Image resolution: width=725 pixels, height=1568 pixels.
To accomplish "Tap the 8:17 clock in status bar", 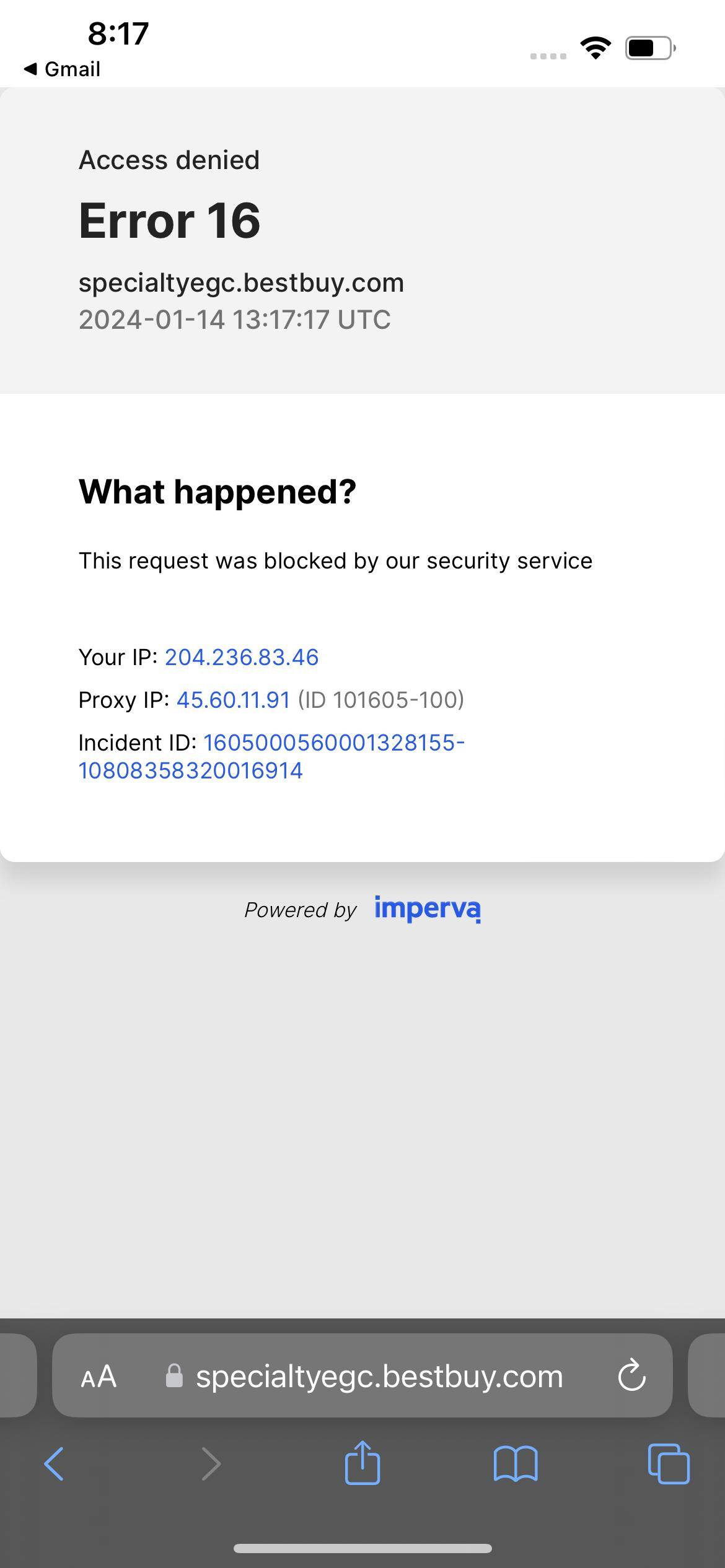I will coord(118,33).
